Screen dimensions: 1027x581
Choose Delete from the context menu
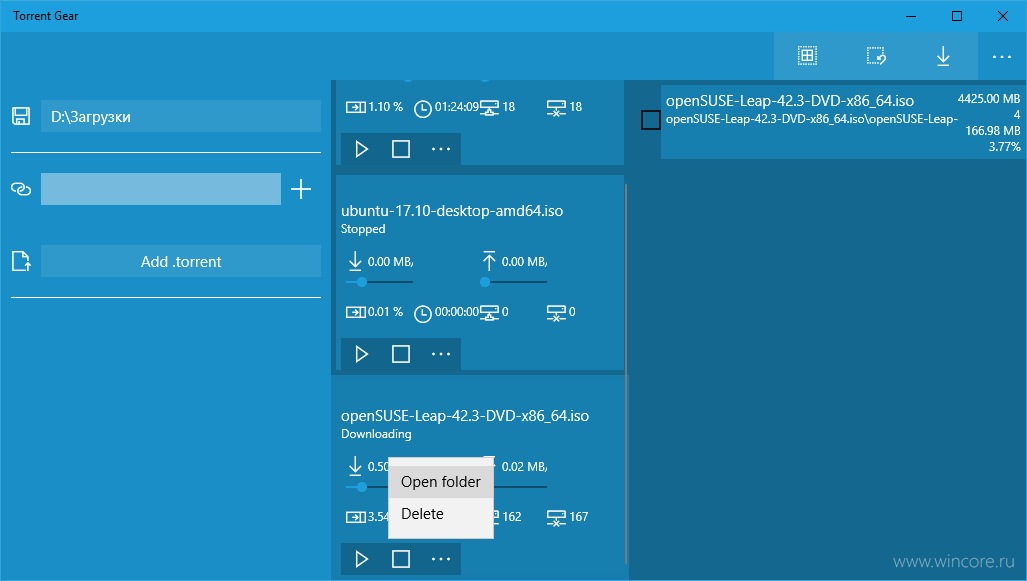click(x=441, y=514)
